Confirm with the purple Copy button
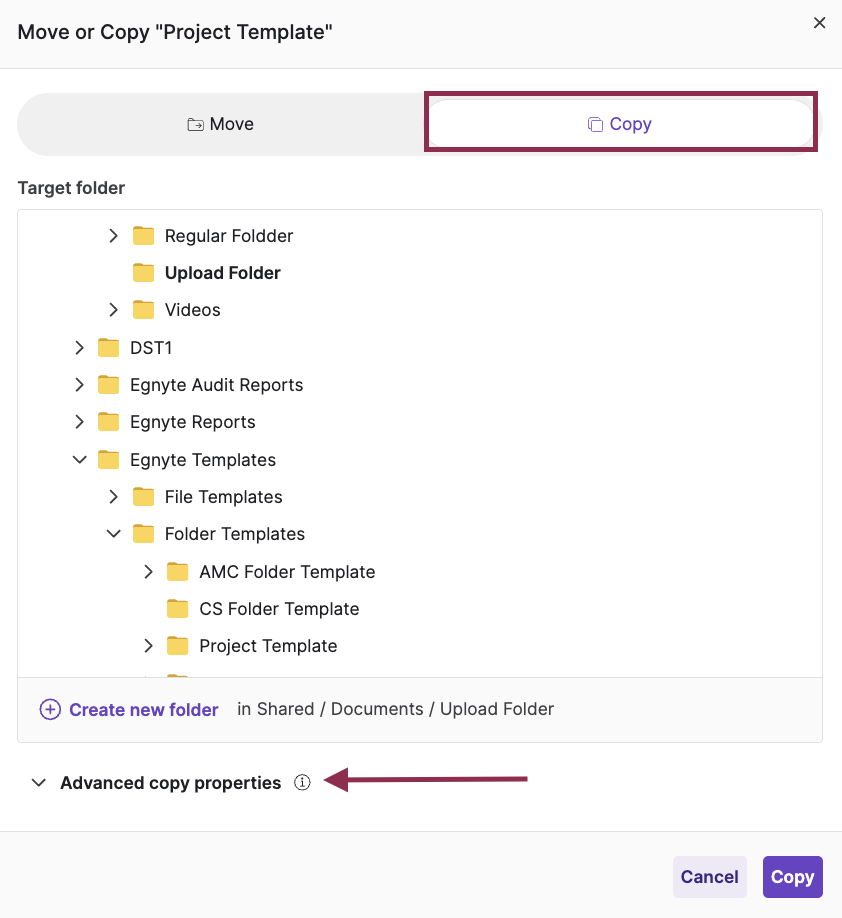Image resolution: width=842 pixels, height=918 pixels. coord(792,876)
